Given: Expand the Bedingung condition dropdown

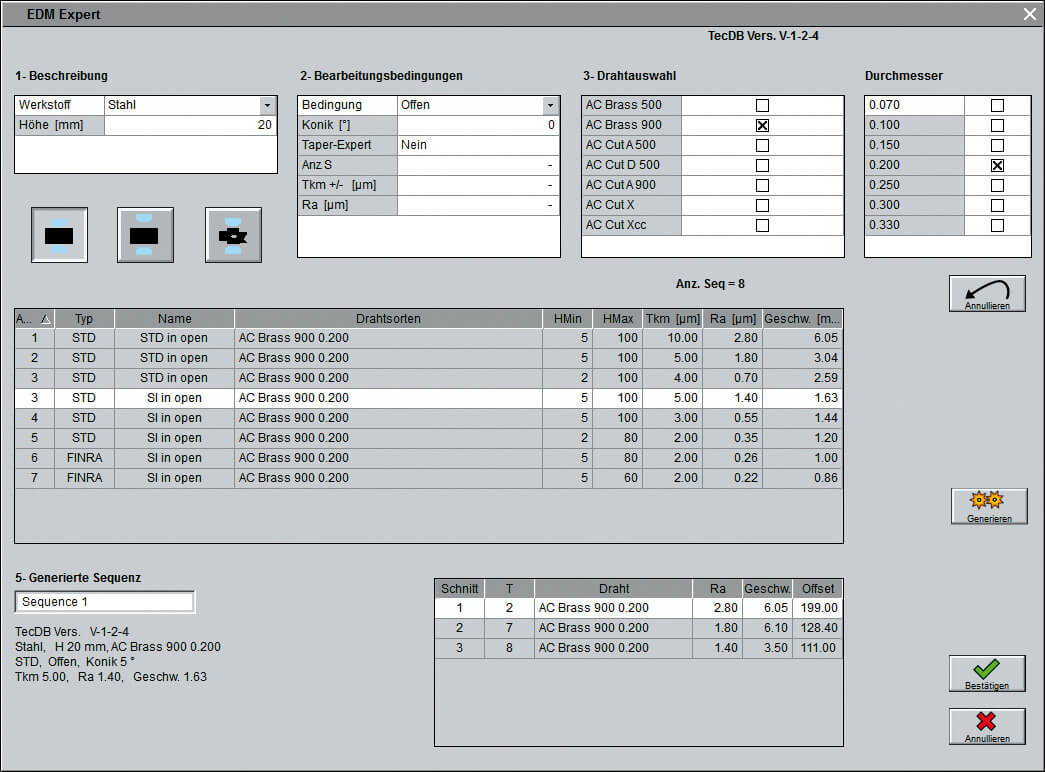Looking at the screenshot, I should pos(550,105).
